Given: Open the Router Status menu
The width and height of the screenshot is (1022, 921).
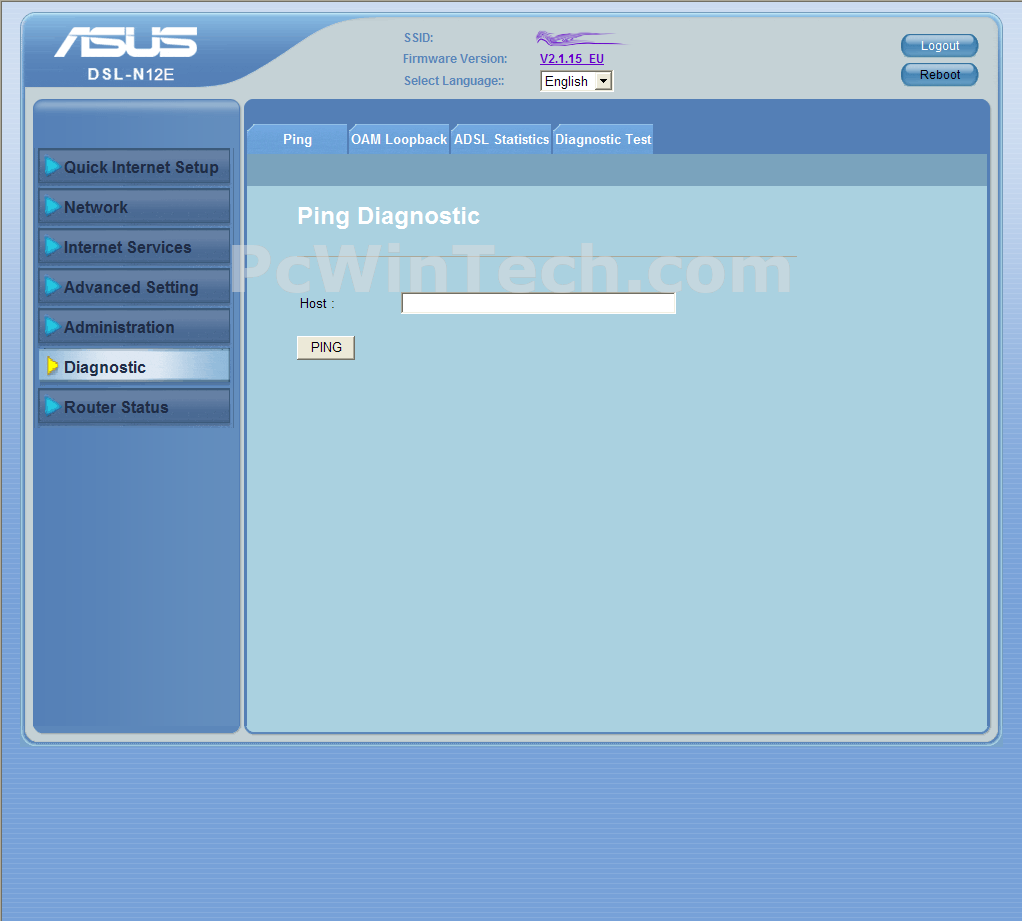Looking at the screenshot, I should coord(134,407).
